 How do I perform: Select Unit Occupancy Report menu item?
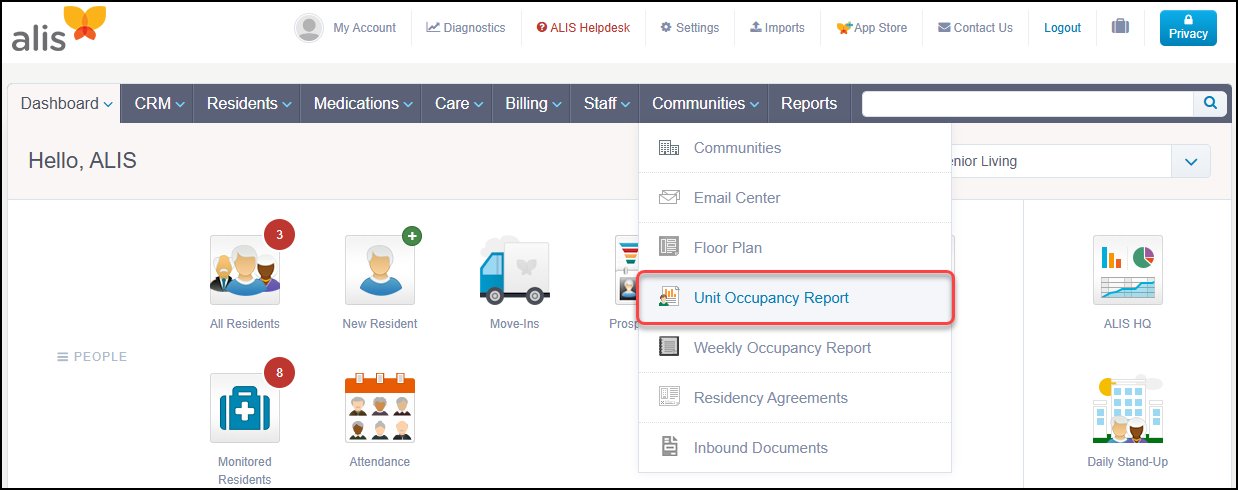[795, 298]
